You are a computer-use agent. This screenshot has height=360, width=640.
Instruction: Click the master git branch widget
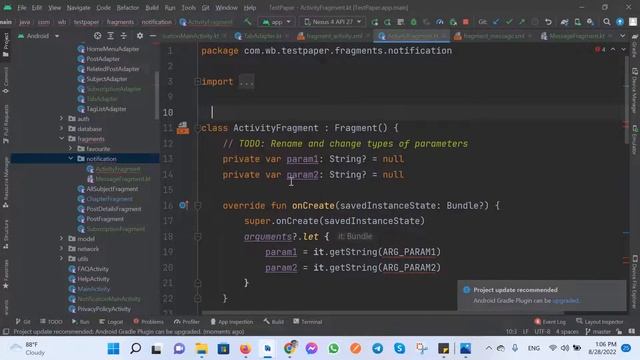tap(598, 332)
